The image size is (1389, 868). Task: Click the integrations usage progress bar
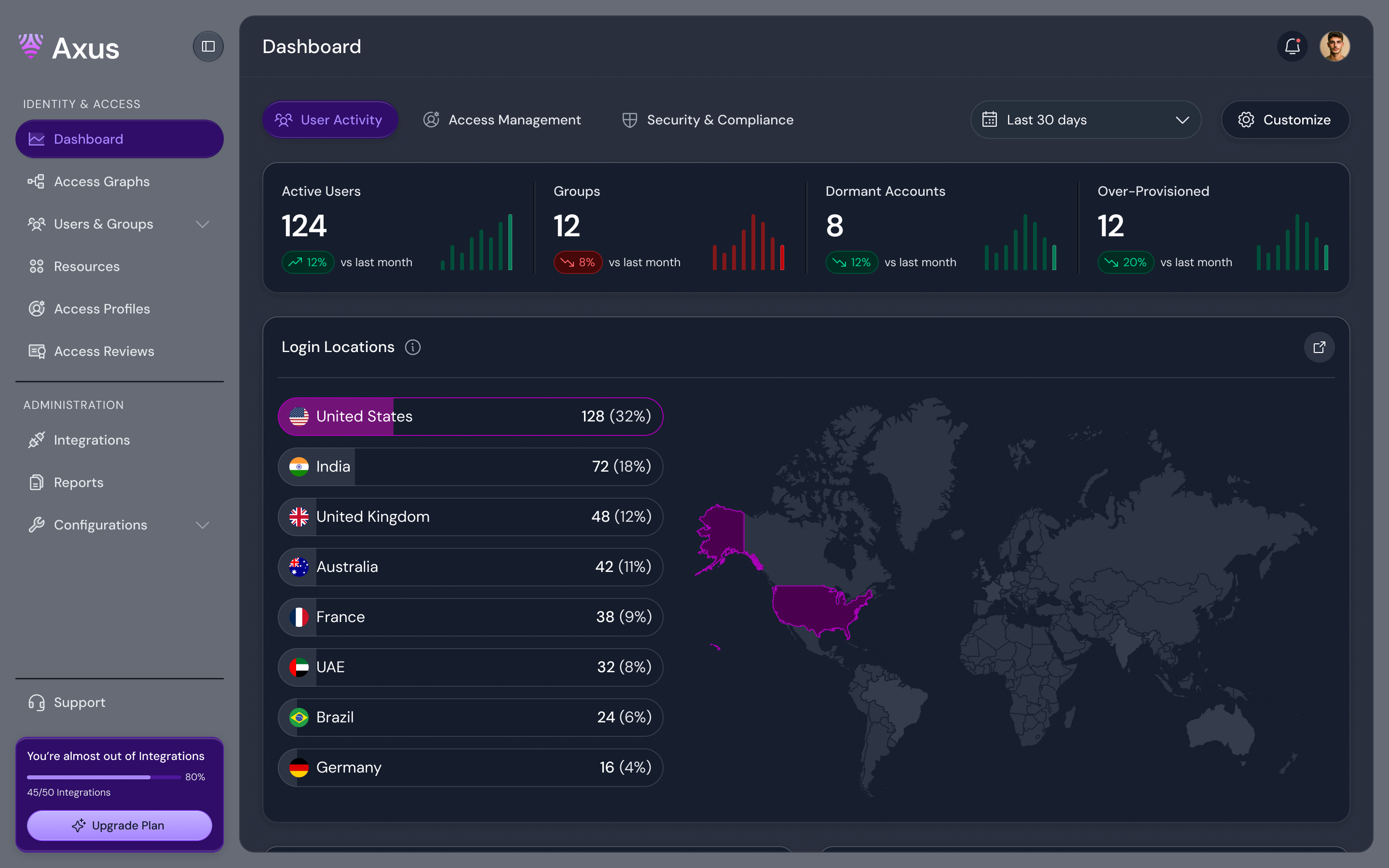pyautogui.click(x=103, y=777)
